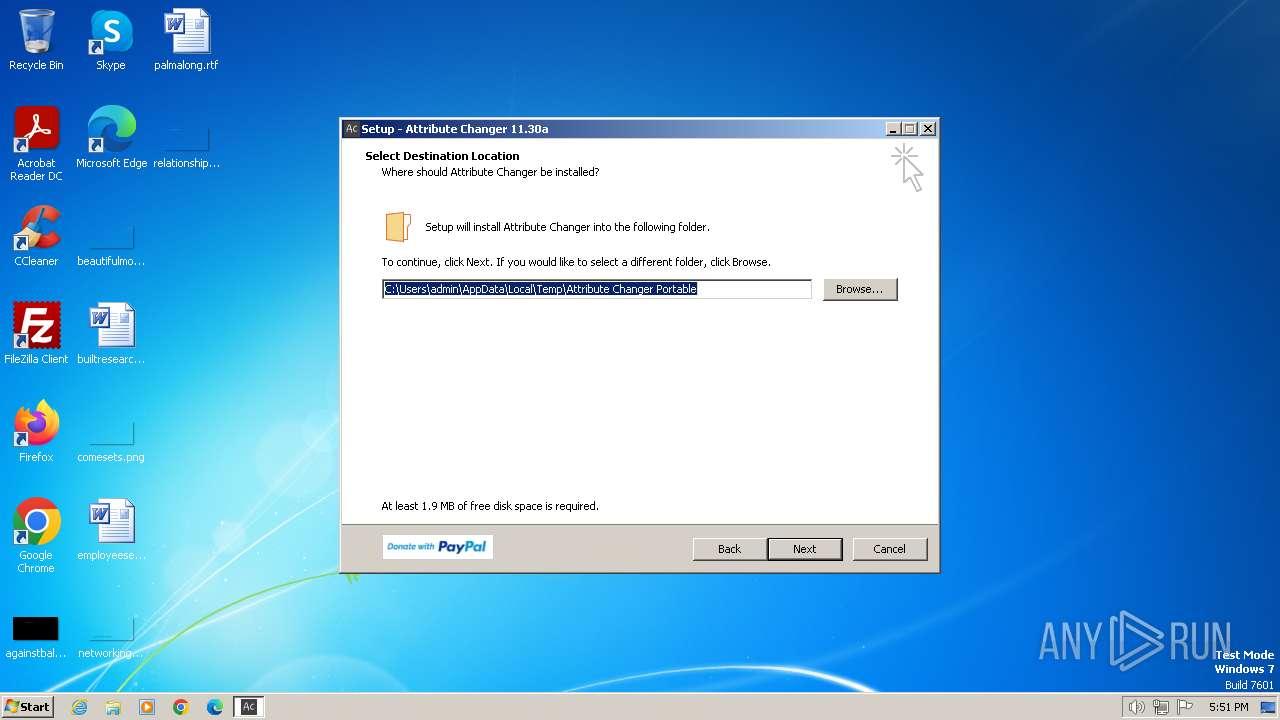Screen dimensions: 1280x720
Task: Select the employeese document icon
Action: coord(111,530)
